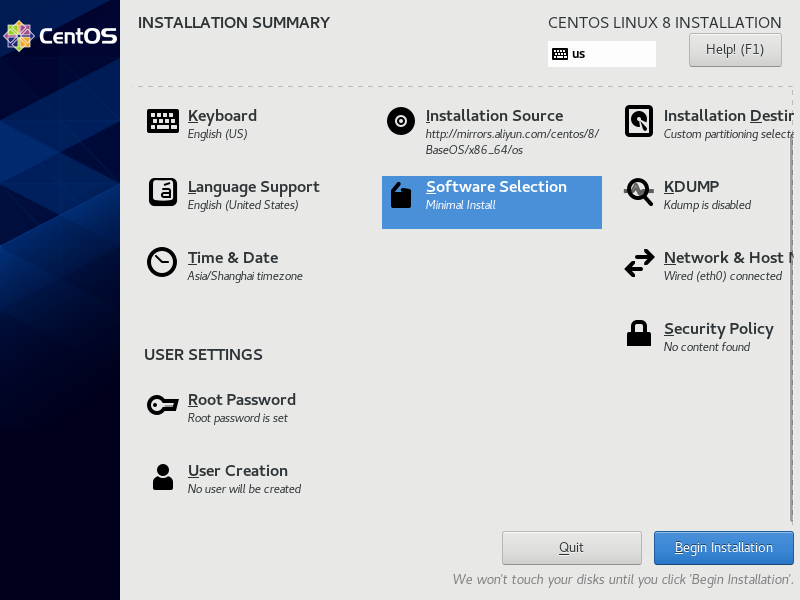Click 'Custom partitioning selected' status text

(729, 134)
